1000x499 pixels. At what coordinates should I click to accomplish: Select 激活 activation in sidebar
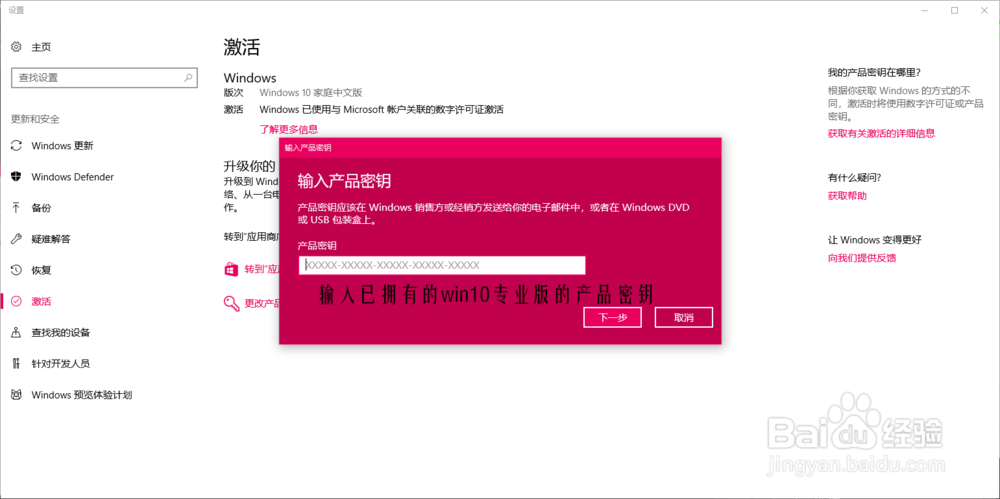click(41, 301)
